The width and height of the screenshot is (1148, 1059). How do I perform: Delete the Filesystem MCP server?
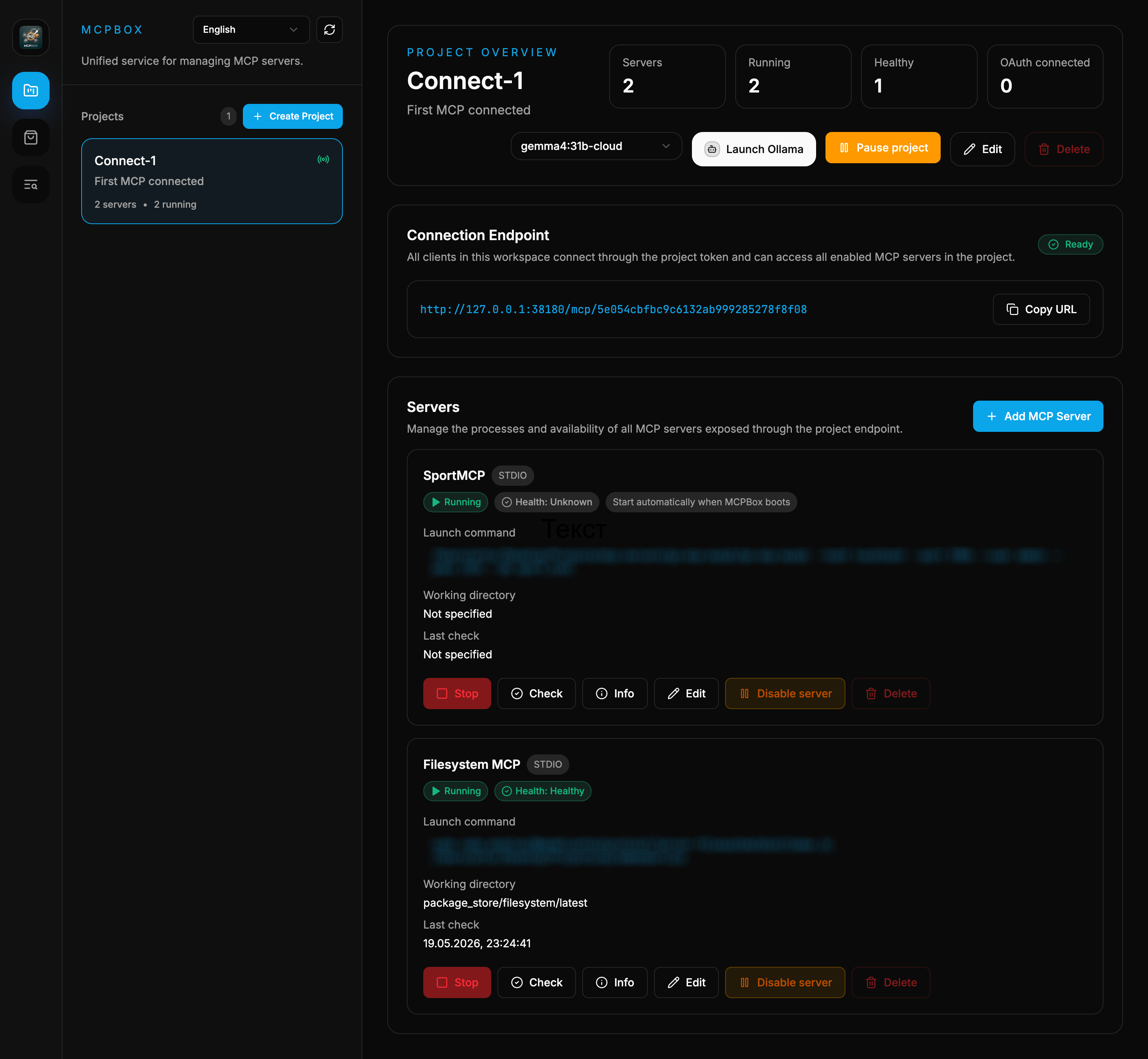pyautogui.click(x=891, y=982)
